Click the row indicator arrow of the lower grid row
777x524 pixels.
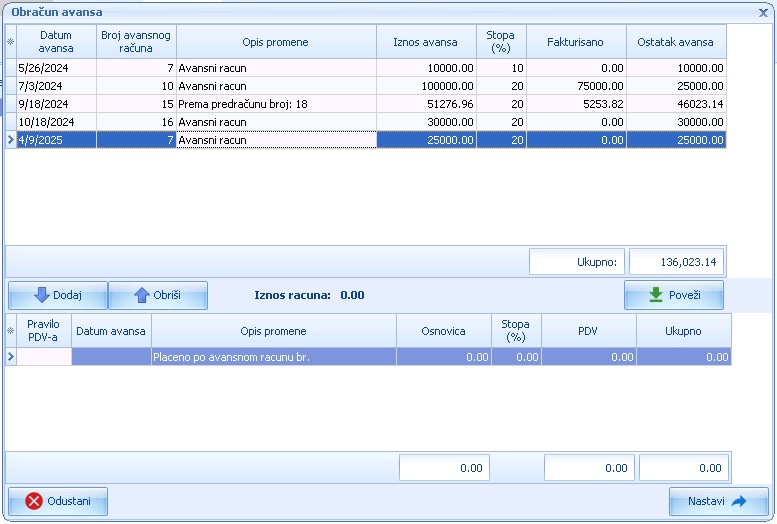10,356
